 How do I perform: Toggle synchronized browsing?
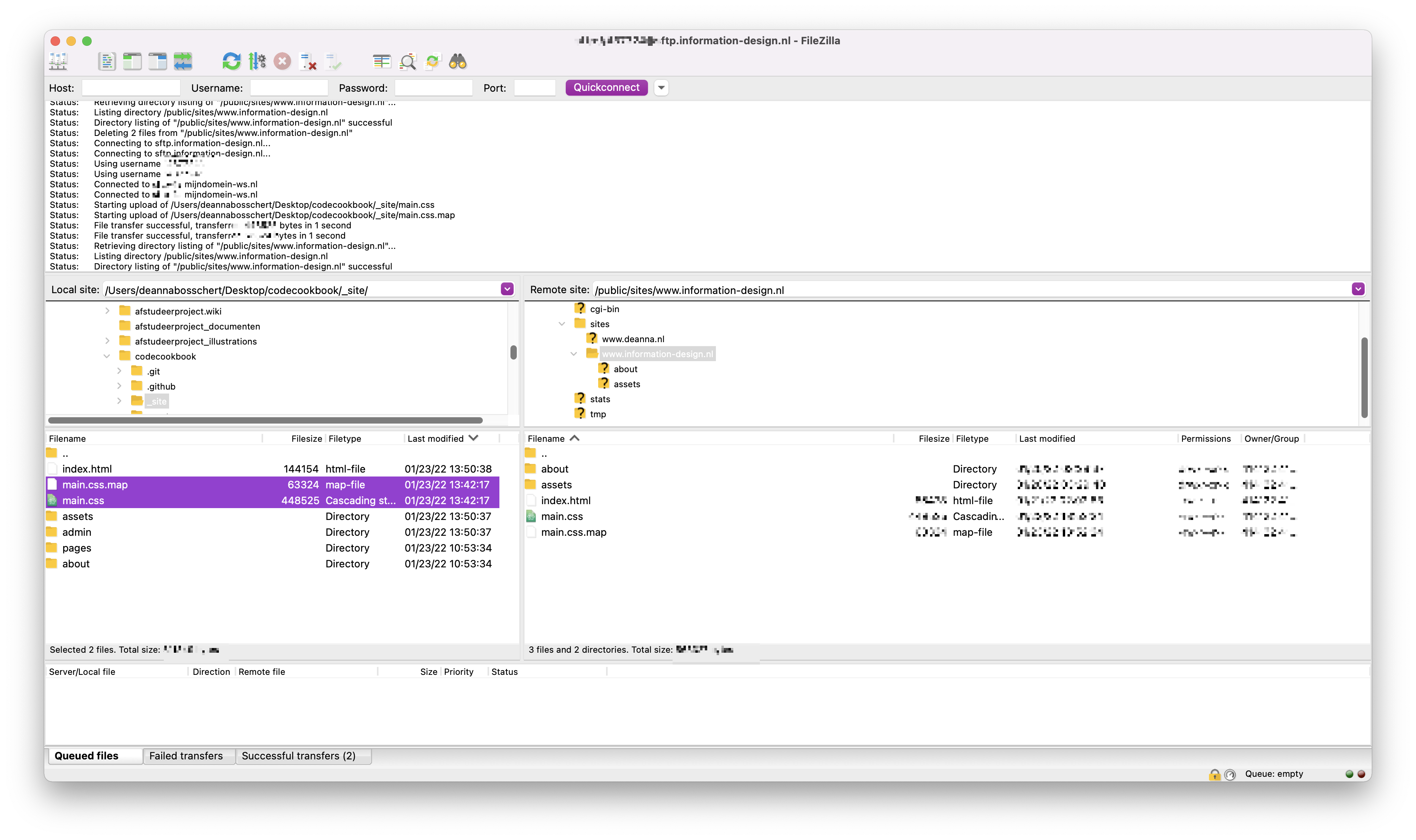tap(432, 61)
